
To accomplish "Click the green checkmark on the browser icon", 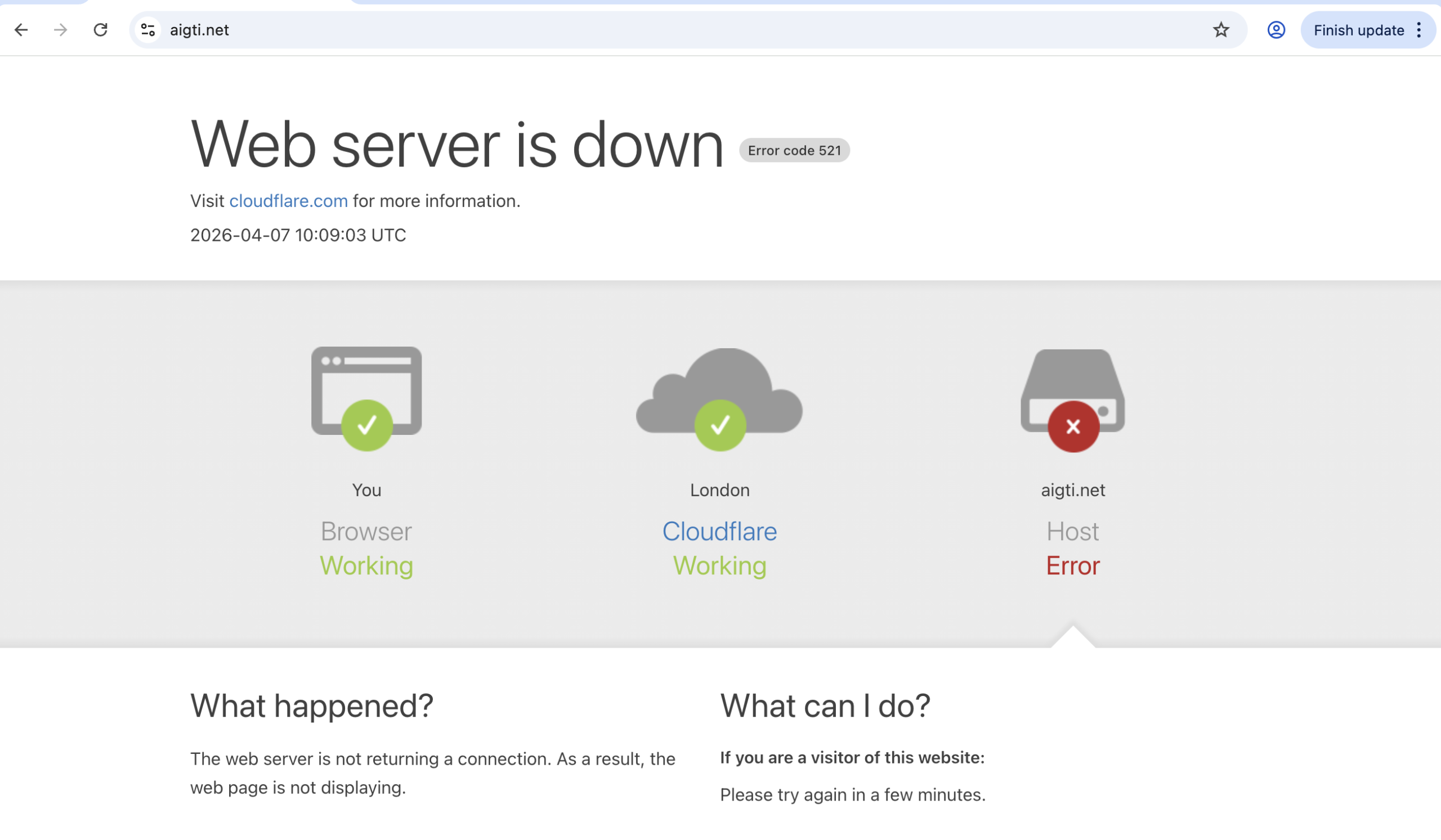I will point(366,425).
